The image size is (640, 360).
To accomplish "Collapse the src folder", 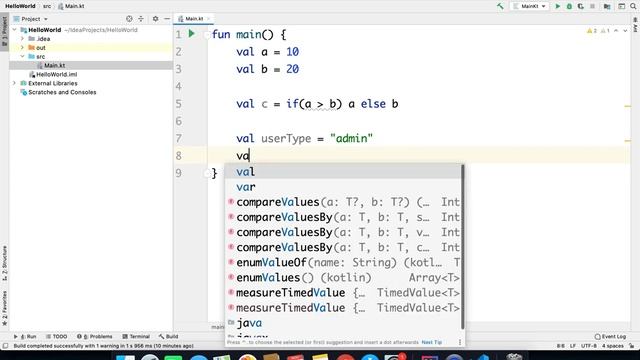I will [x=22, y=56].
